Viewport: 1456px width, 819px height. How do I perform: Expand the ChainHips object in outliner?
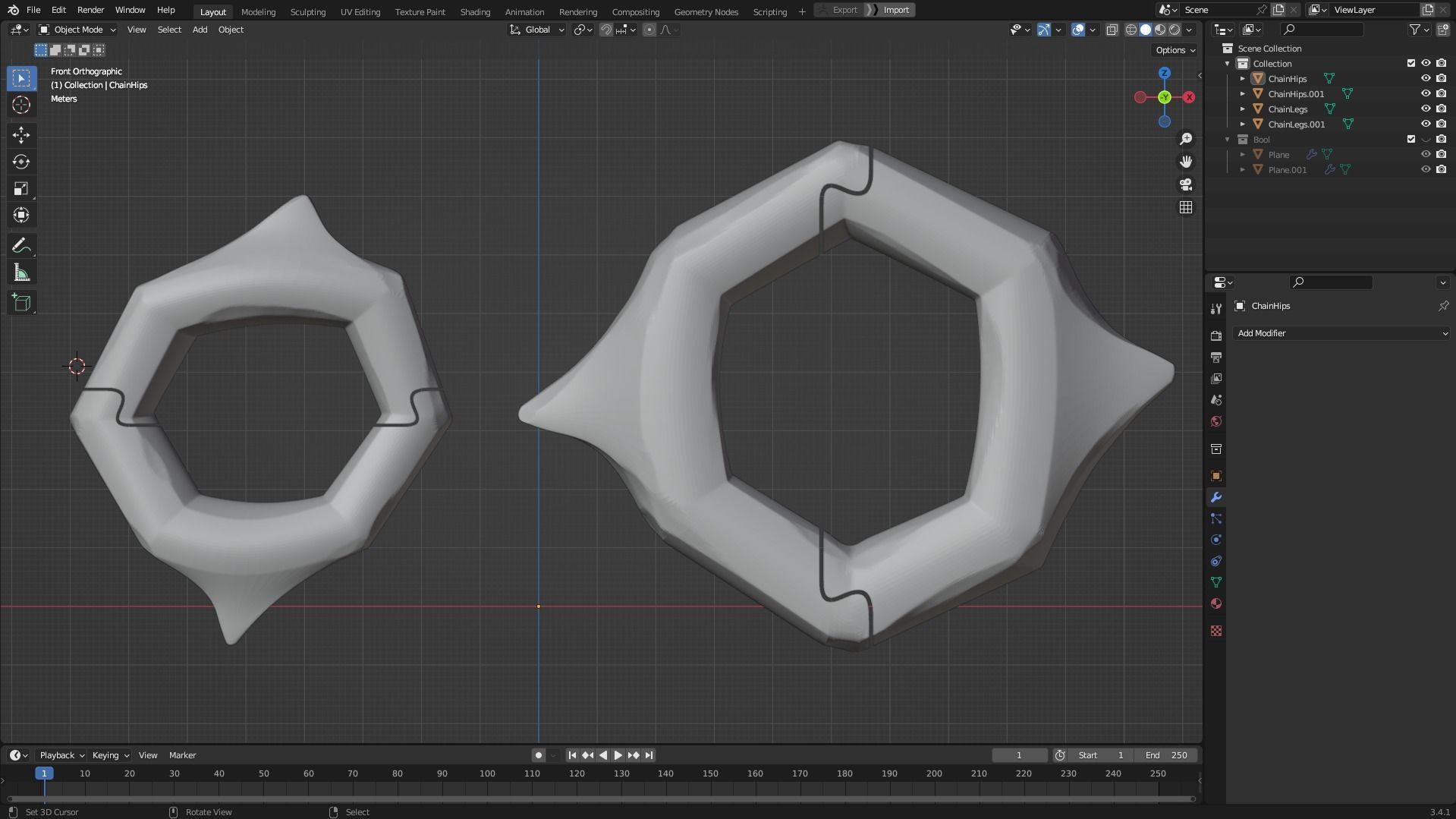pyautogui.click(x=1243, y=78)
